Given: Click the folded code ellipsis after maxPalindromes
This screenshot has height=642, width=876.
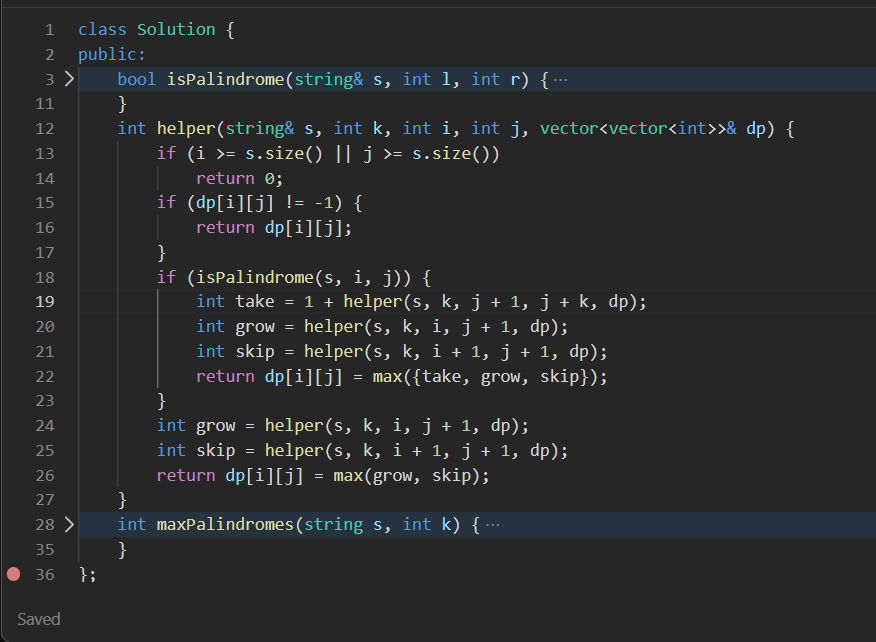Looking at the screenshot, I should (x=492, y=525).
